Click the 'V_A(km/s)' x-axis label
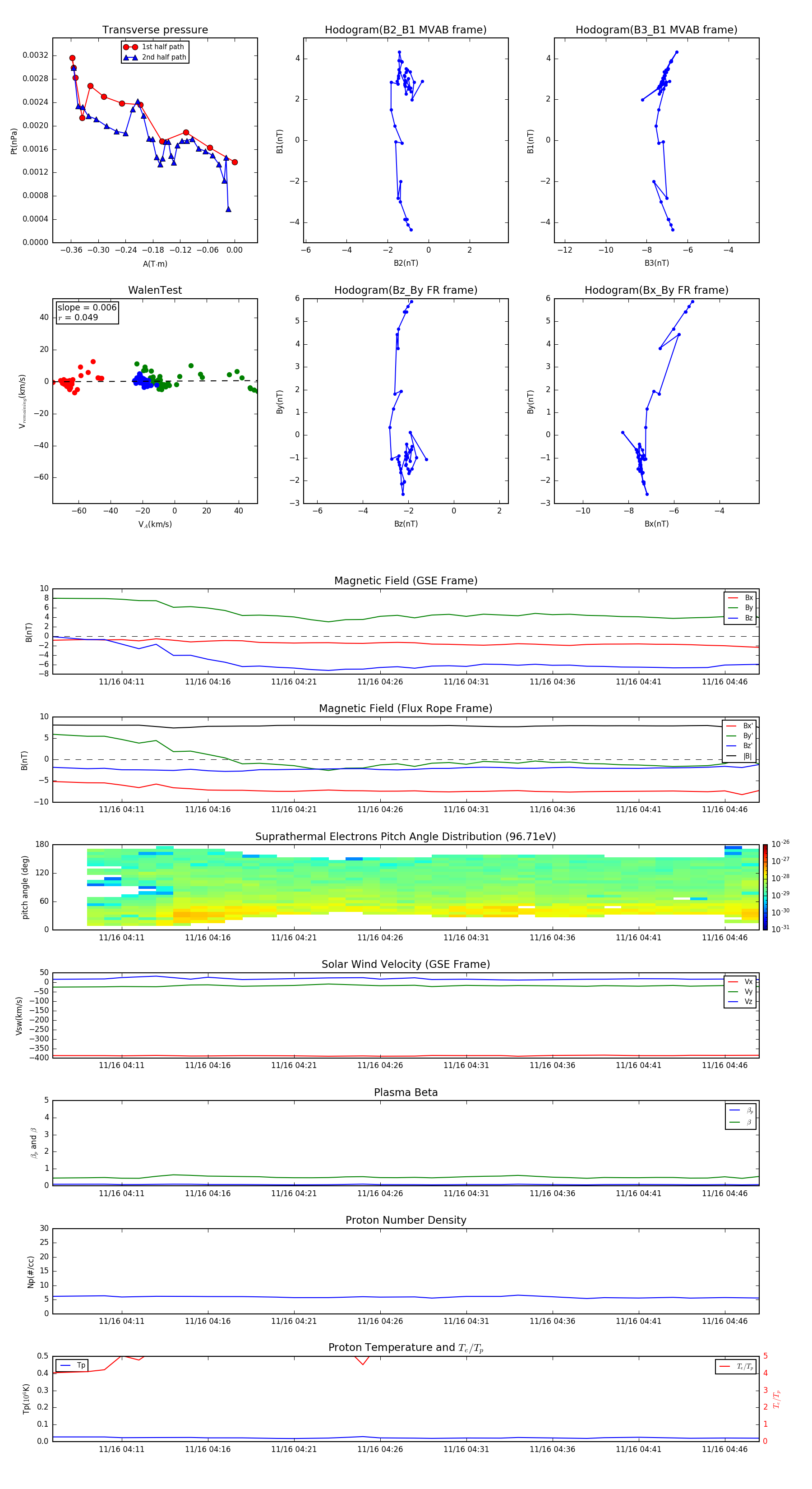The image size is (812, 1489). point(155,524)
